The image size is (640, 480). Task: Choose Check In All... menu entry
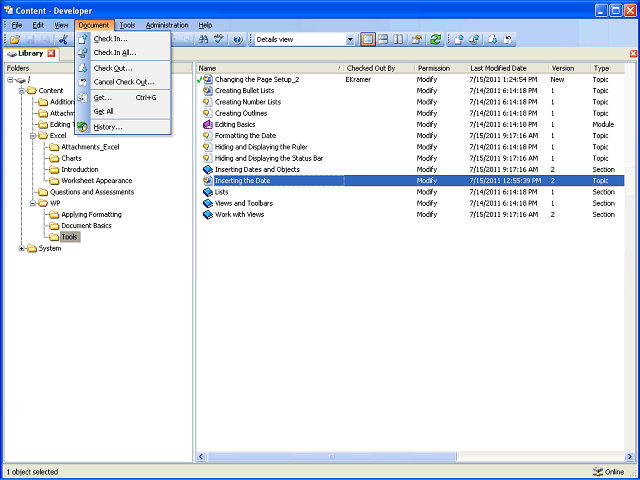[x=123, y=53]
